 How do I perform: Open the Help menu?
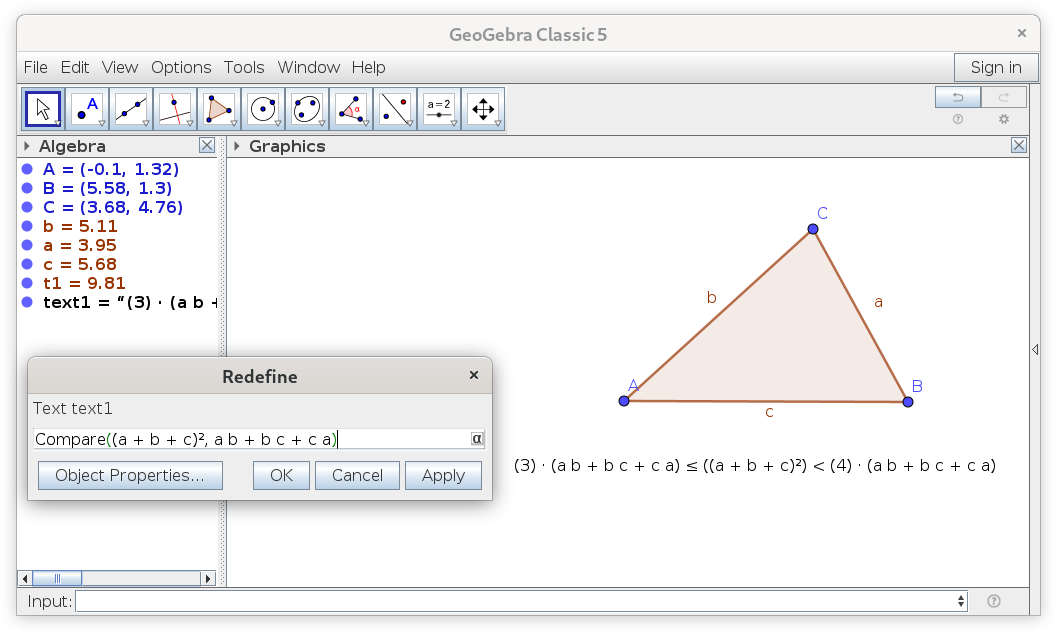368,67
